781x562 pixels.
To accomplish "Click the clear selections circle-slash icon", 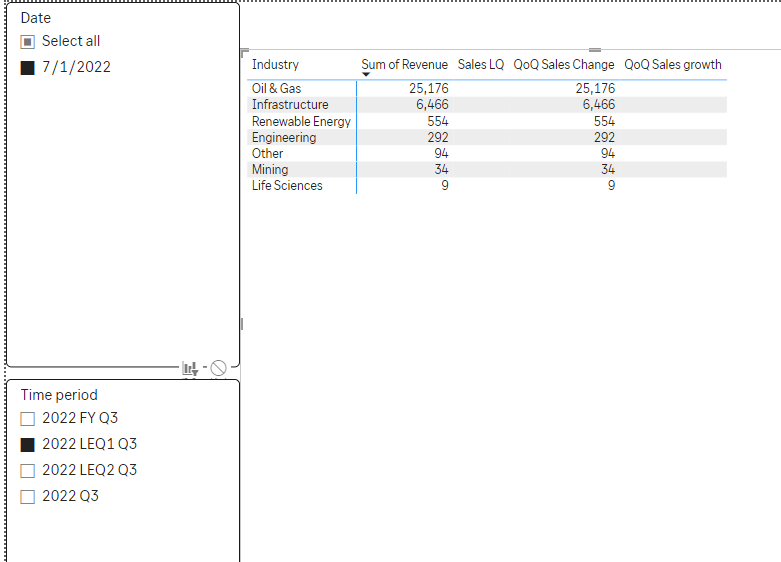I will (218, 368).
